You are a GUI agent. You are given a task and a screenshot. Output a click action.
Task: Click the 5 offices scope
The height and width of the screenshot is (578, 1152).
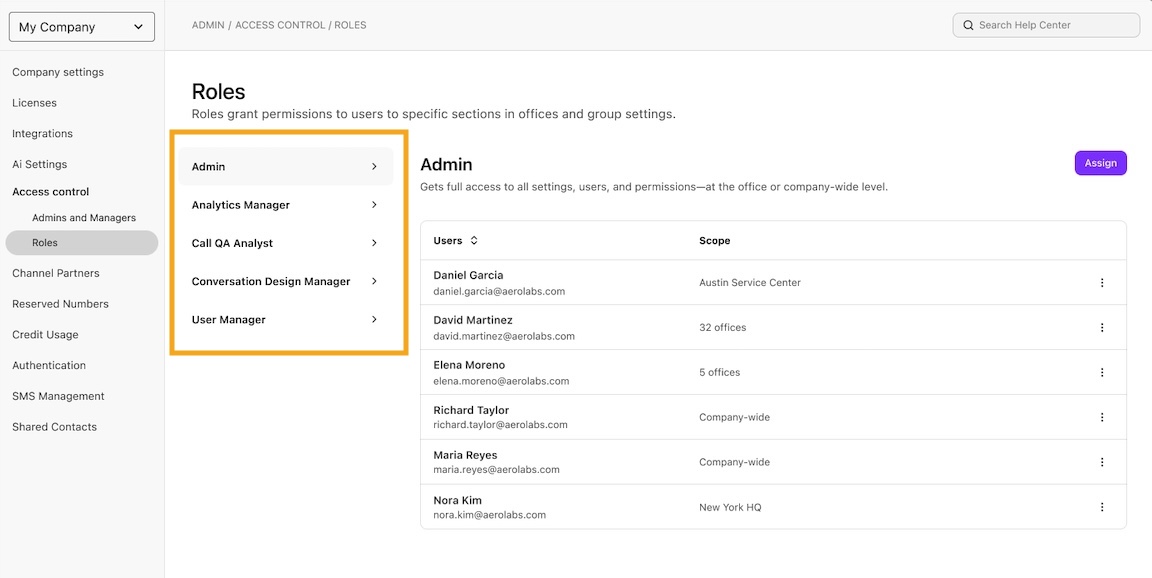(719, 372)
